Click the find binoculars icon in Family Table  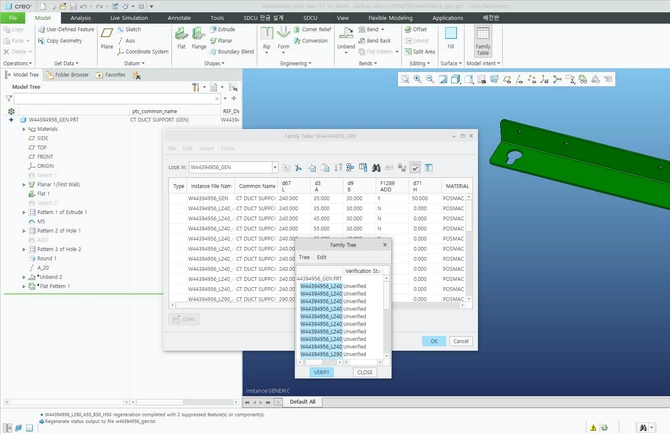coord(376,167)
